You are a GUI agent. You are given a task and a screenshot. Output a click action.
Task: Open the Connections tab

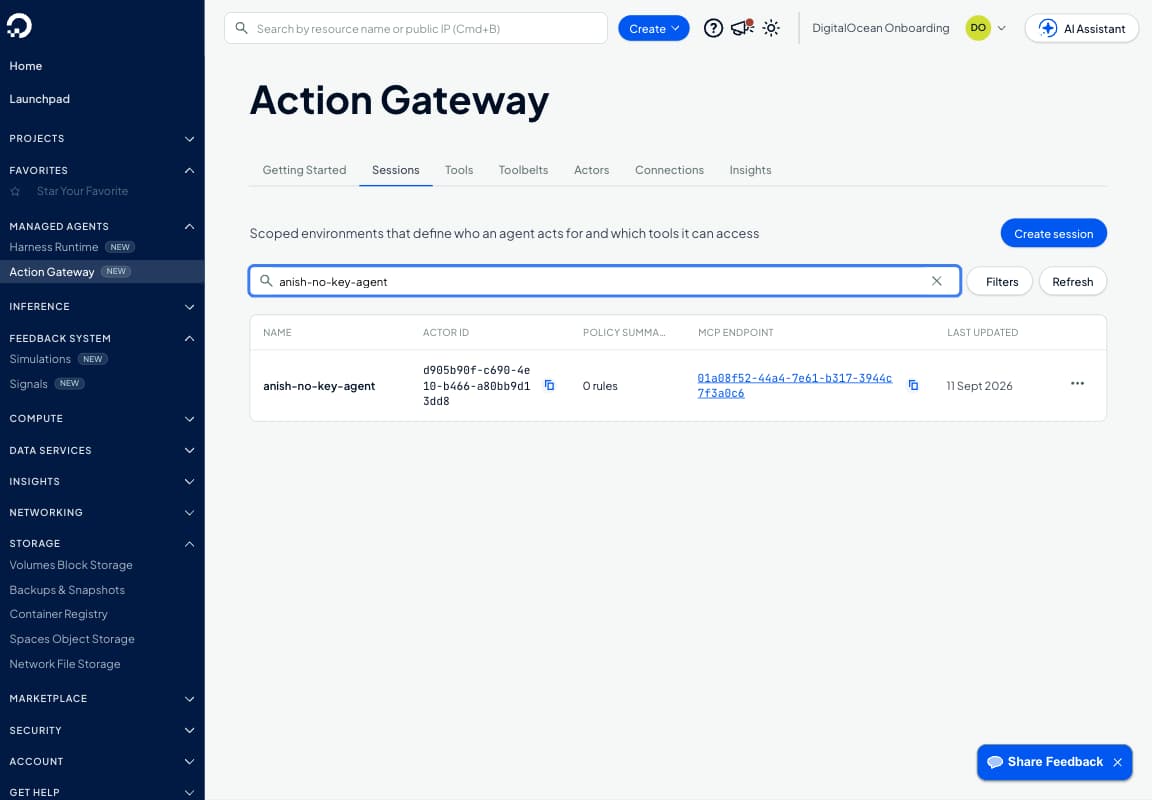point(669,170)
